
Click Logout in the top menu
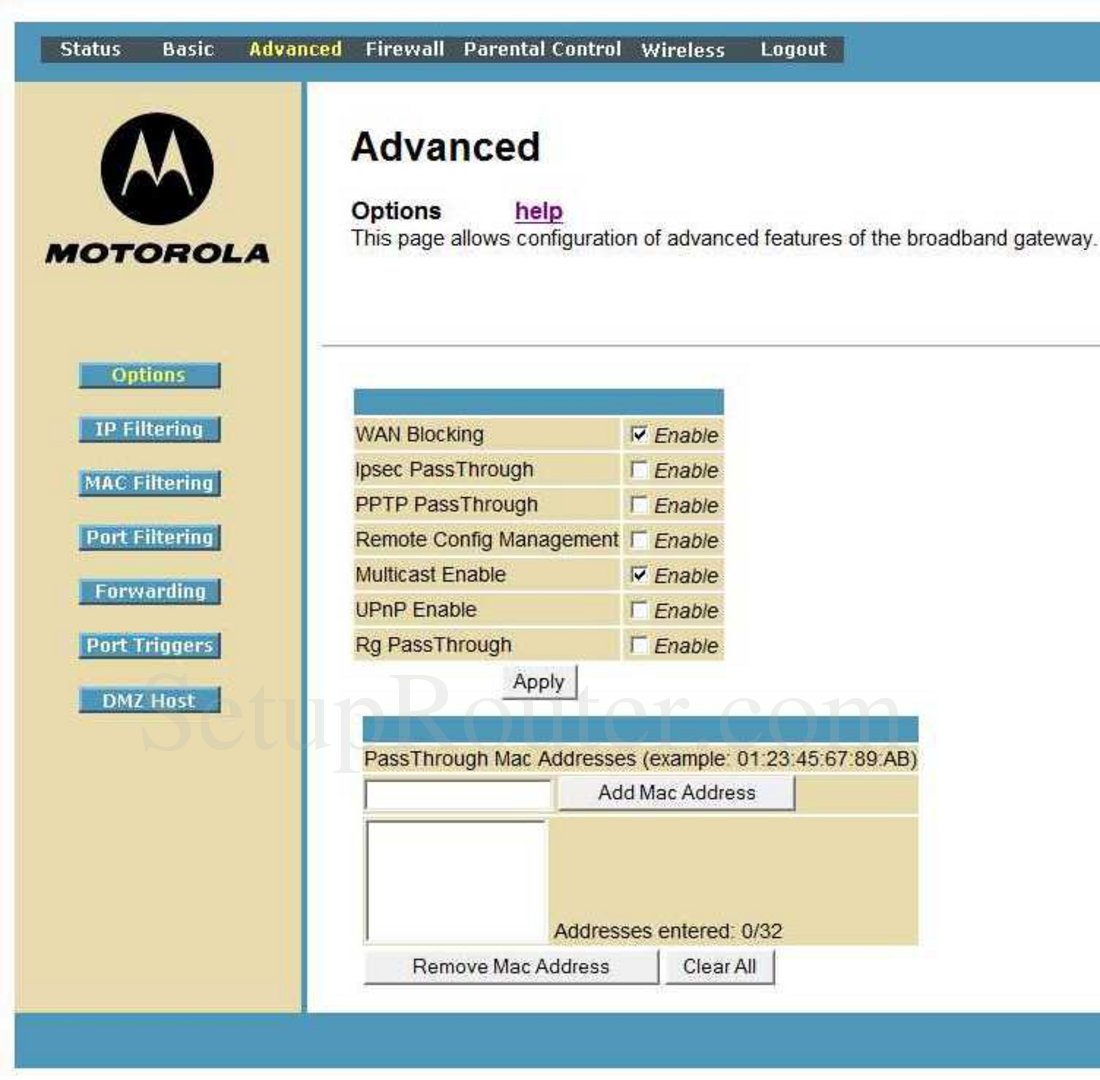coord(793,49)
